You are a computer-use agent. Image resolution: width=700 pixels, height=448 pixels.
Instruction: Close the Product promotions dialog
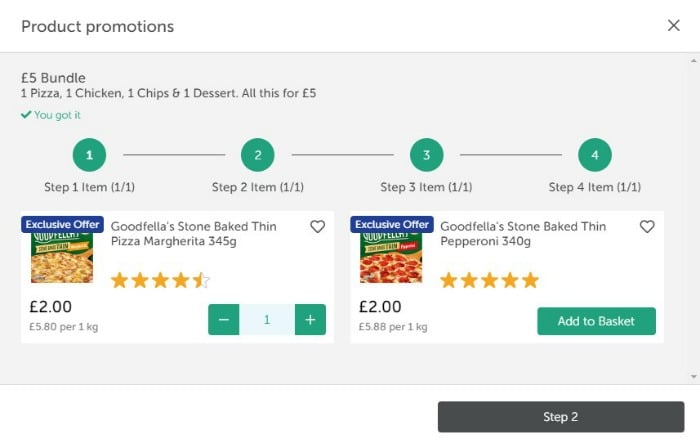point(674,25)
